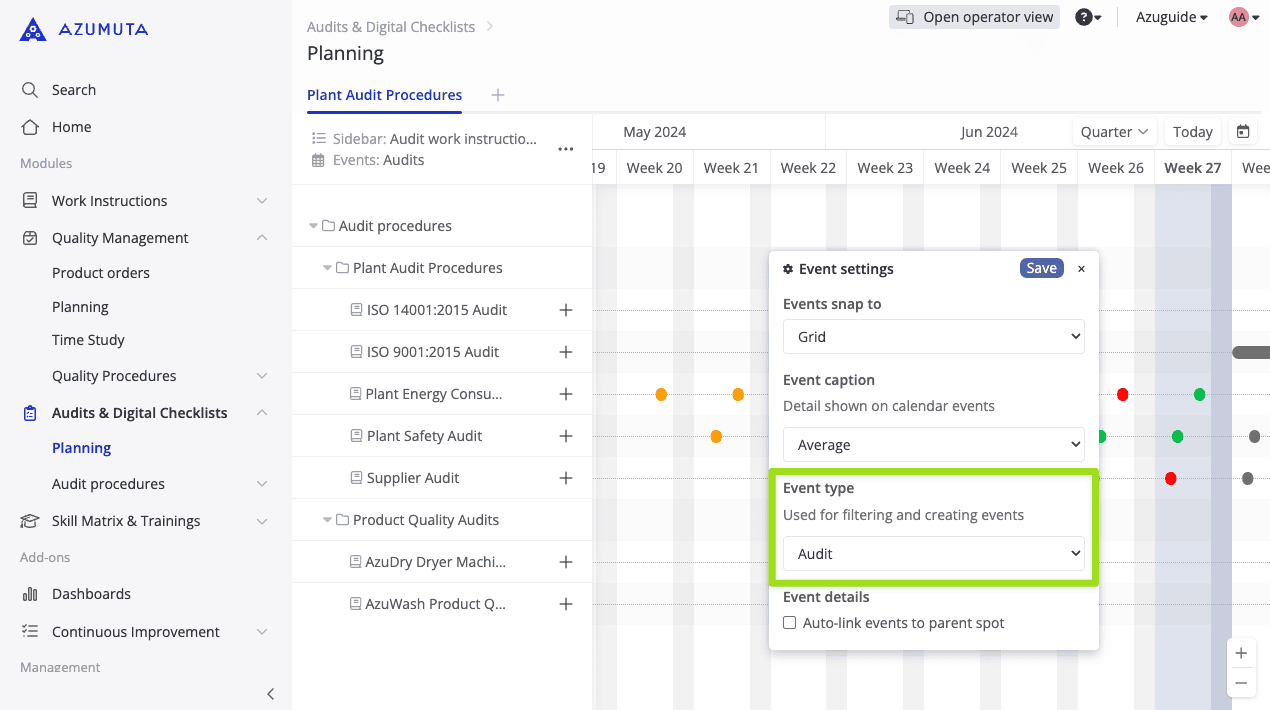1270x710 pixels.
Task: Click the calendar date picker icon
Action: [1243, 132]
